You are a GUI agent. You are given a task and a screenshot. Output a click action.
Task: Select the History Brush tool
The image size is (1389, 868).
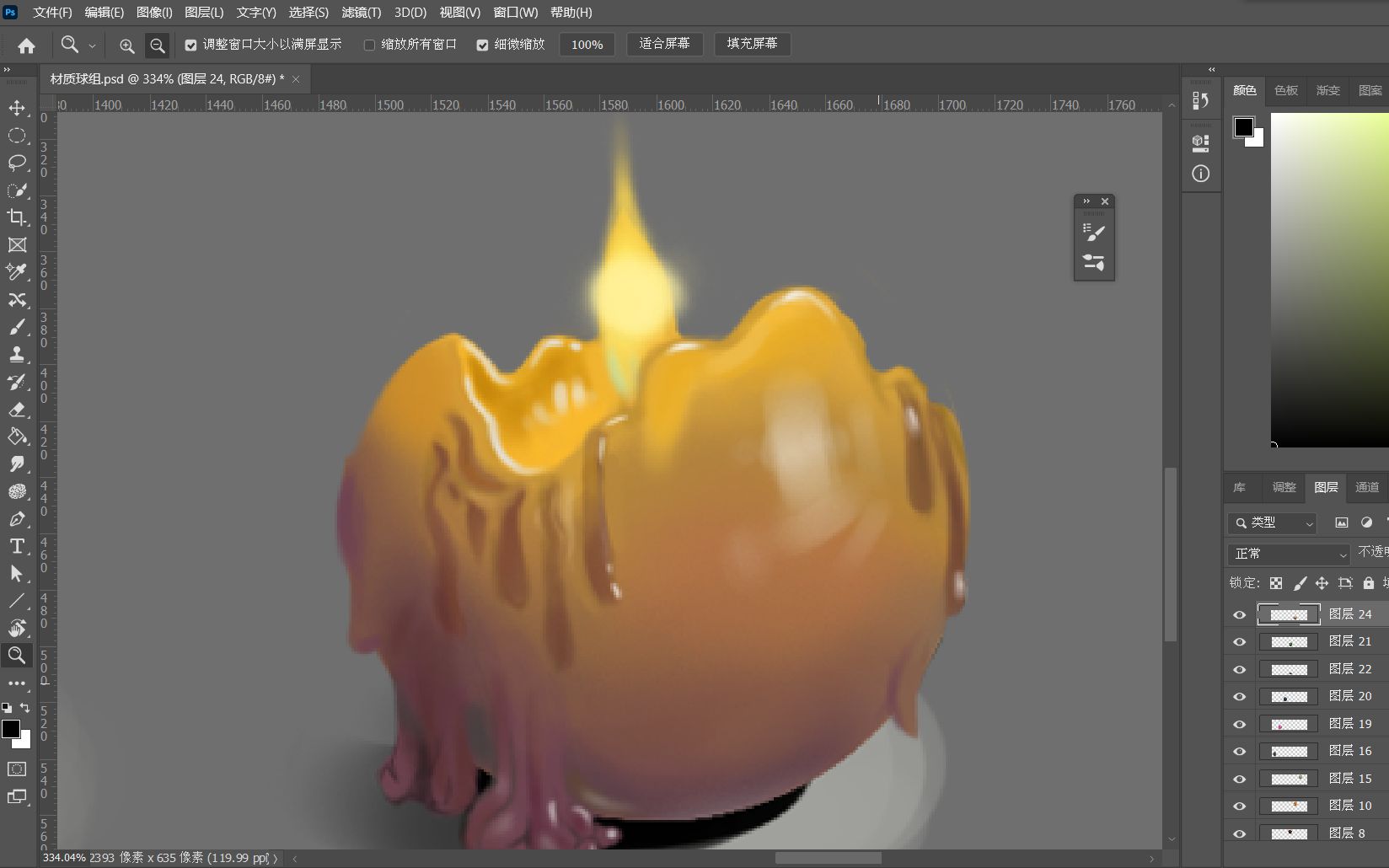17,382
